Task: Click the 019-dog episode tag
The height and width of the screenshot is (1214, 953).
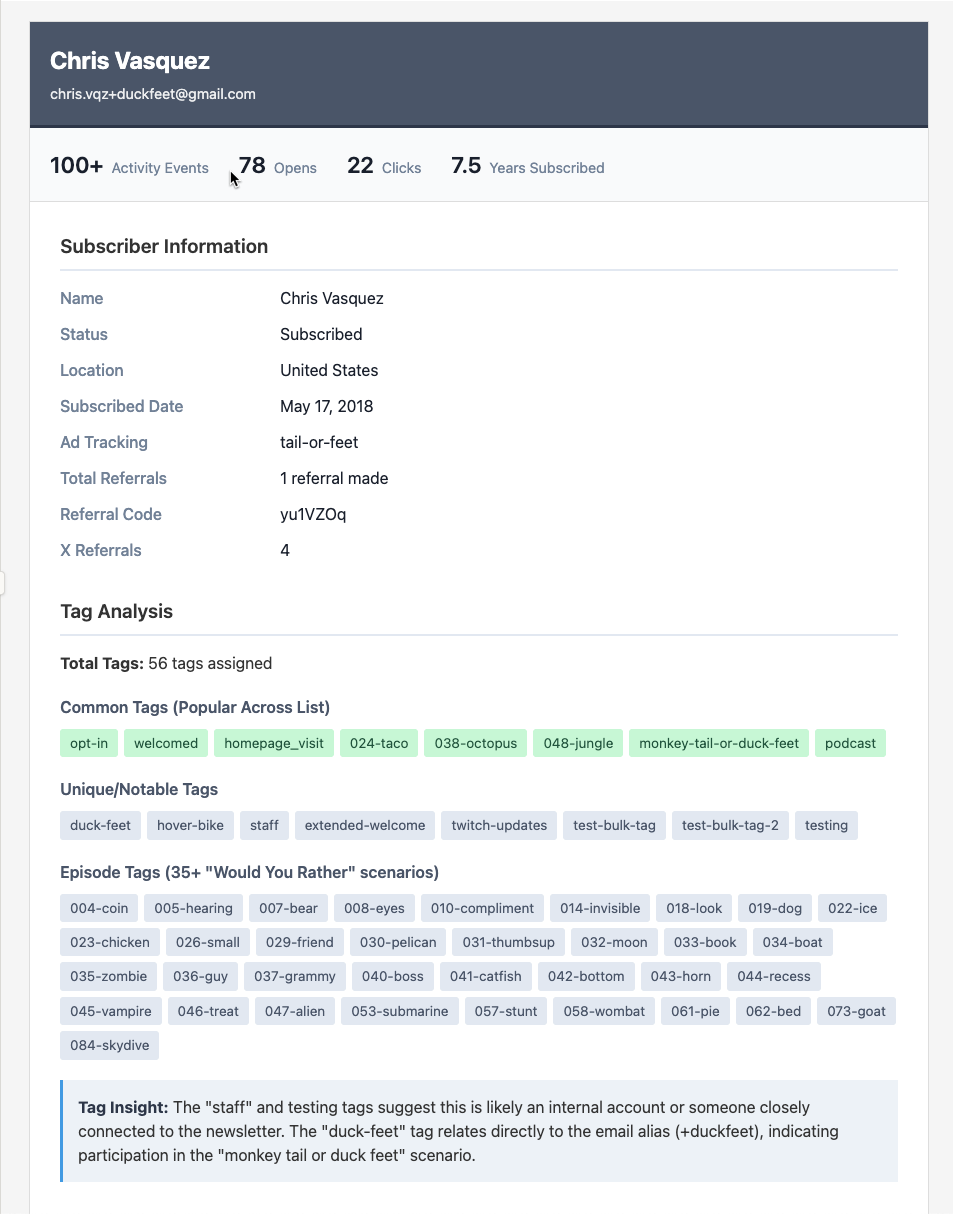Action: [775, 908]
